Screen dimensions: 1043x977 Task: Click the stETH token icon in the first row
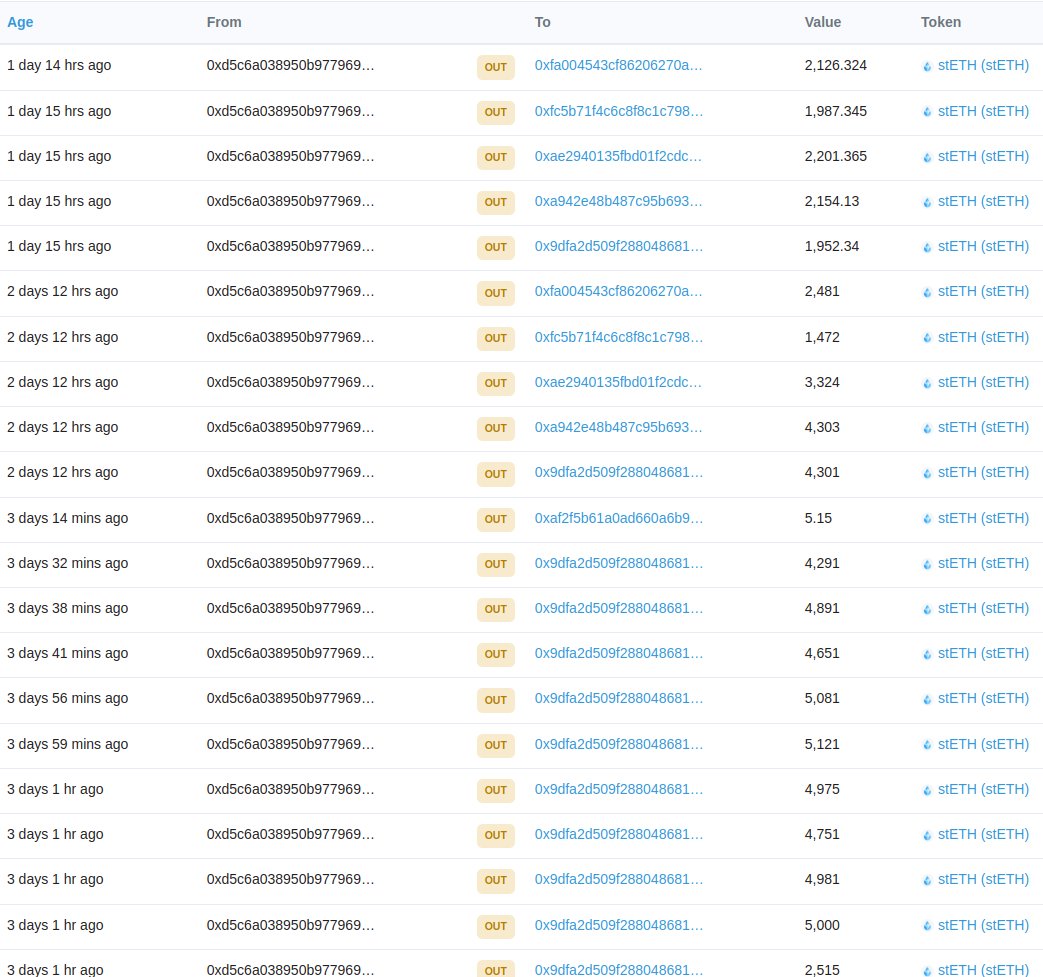point(927,66)
